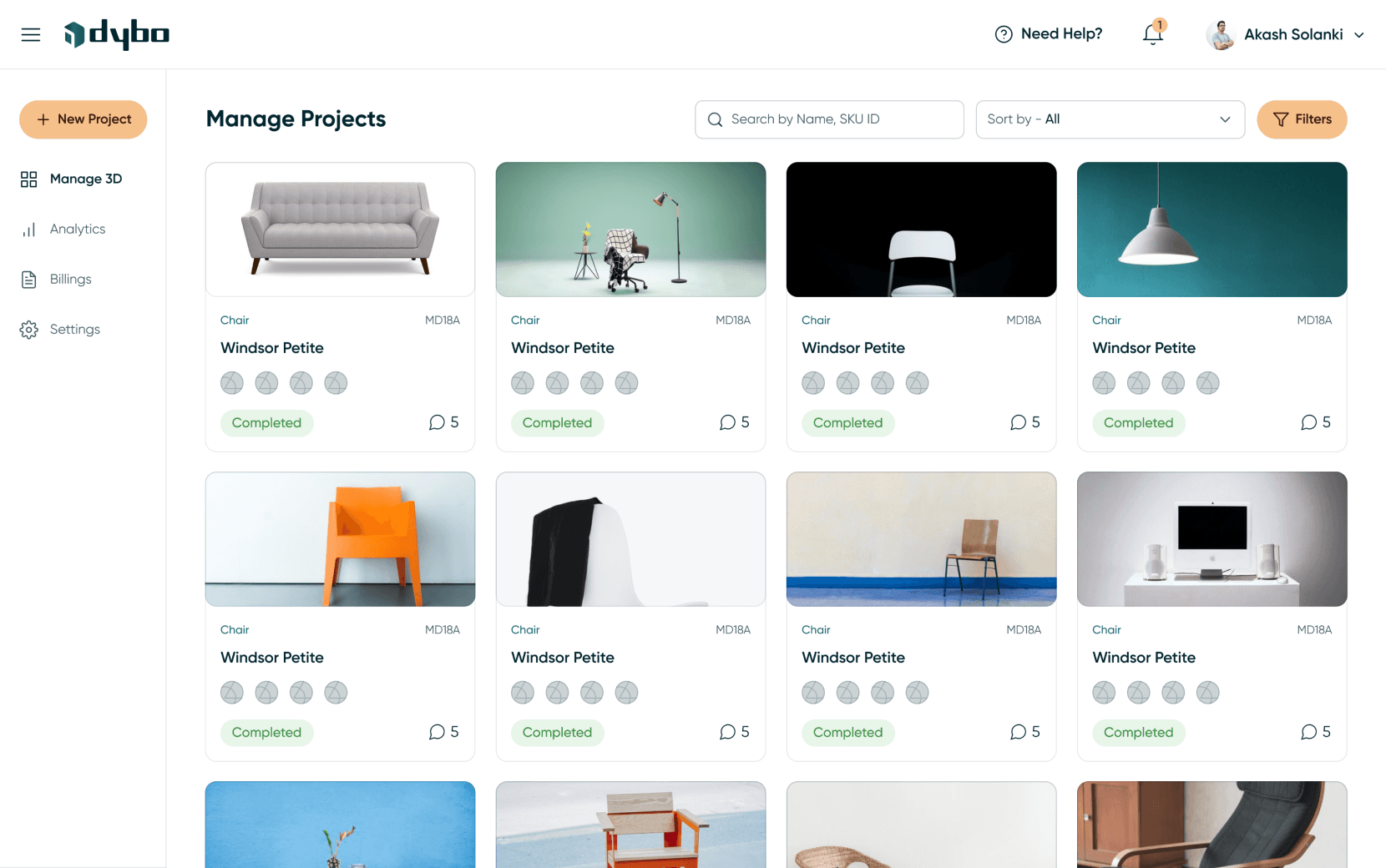Screen dimensions: 1386x868
Task: Open the black lounge chair thumbnail
Action: tap(1211, 825)
